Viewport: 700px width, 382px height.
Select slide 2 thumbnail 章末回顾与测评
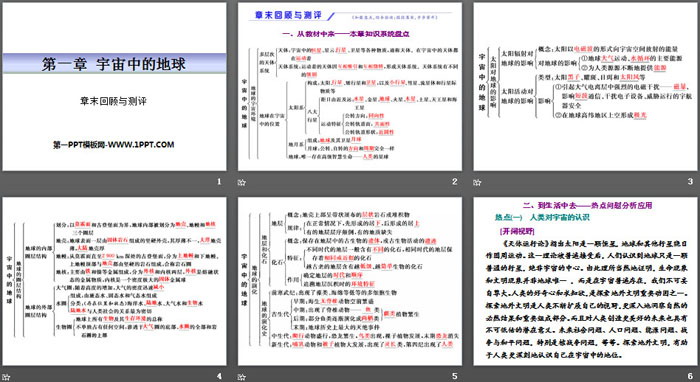[350, 87]
